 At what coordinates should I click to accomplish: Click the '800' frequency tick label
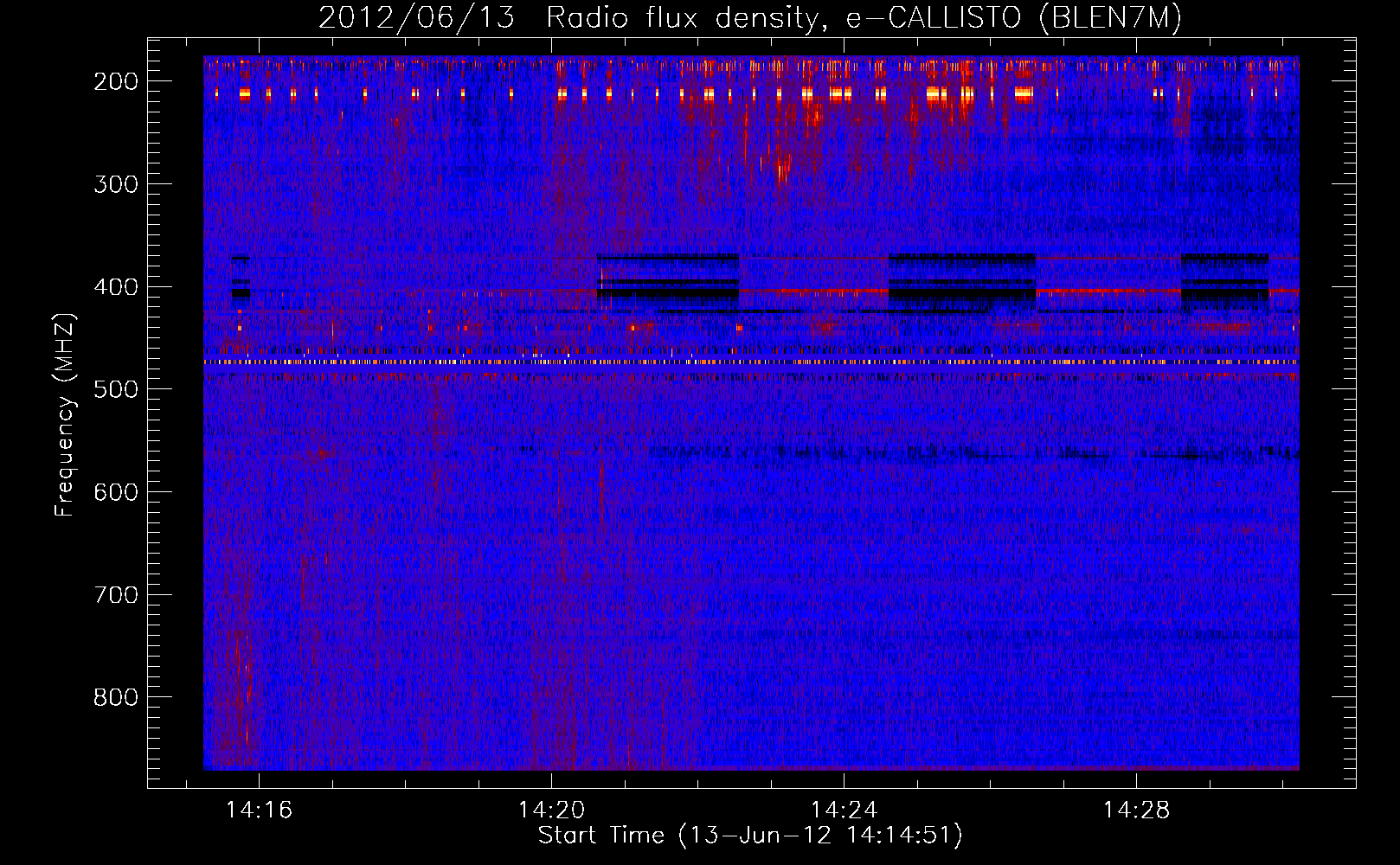pyautogui.click(x=115, y=697)
